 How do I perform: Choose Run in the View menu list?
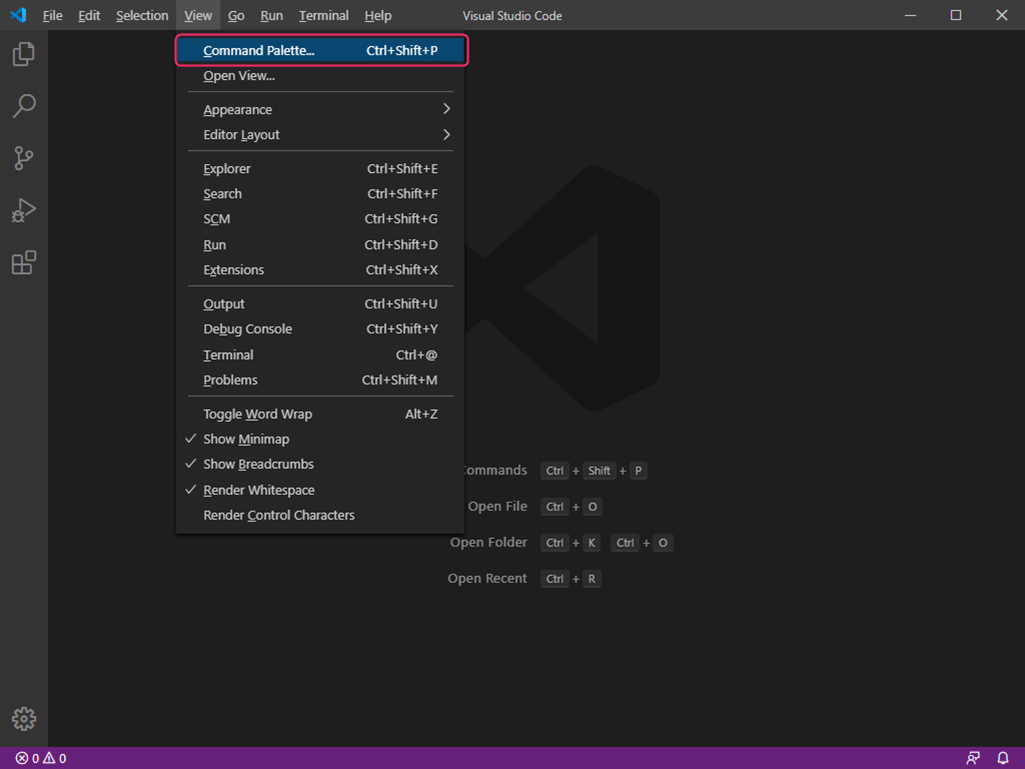tap(320, 245)
